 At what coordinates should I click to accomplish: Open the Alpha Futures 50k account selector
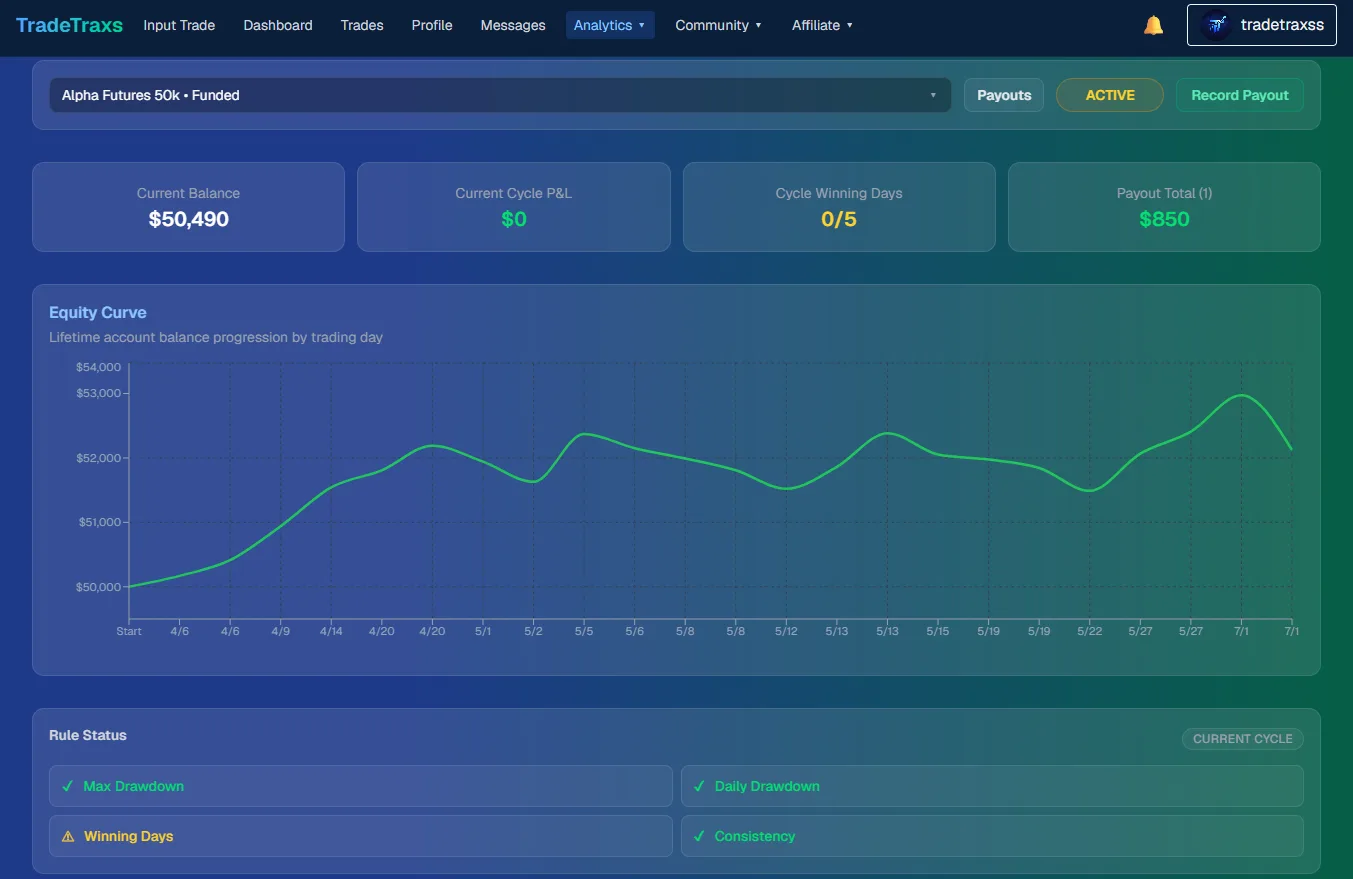tap(500, 95)
